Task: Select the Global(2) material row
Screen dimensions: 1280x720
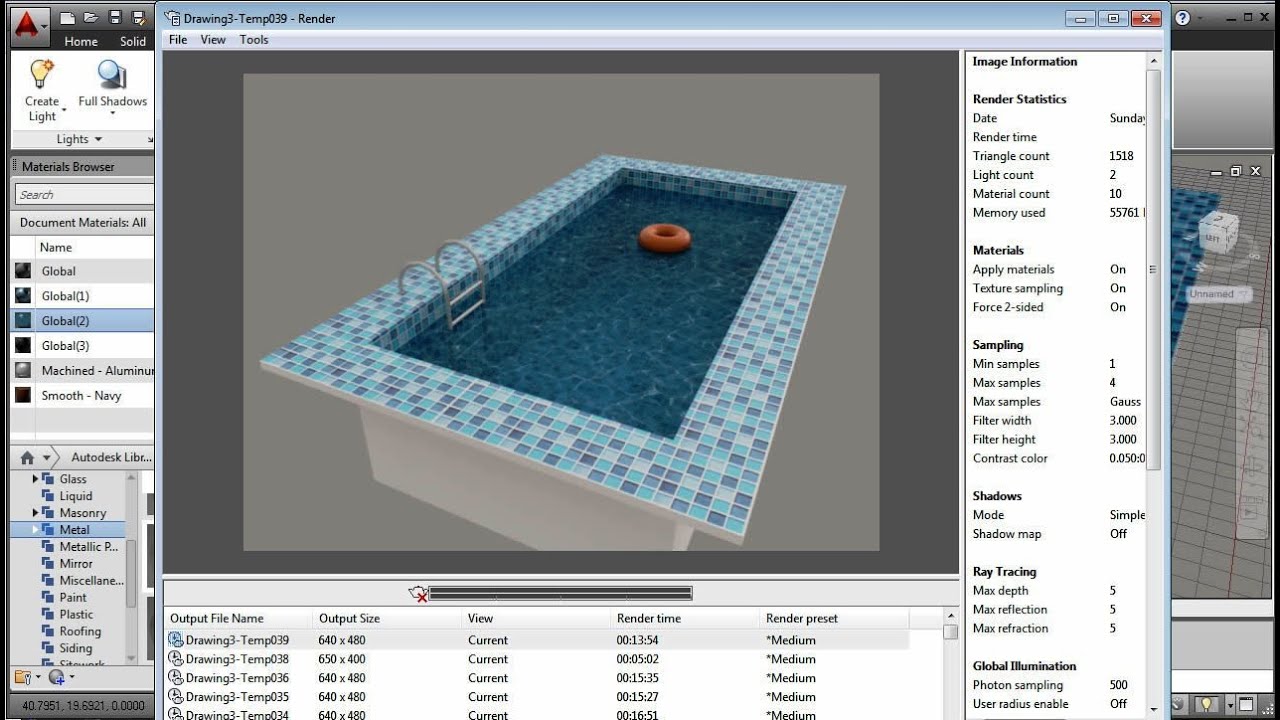Action: pyautogui.click(x=83, y=321)
